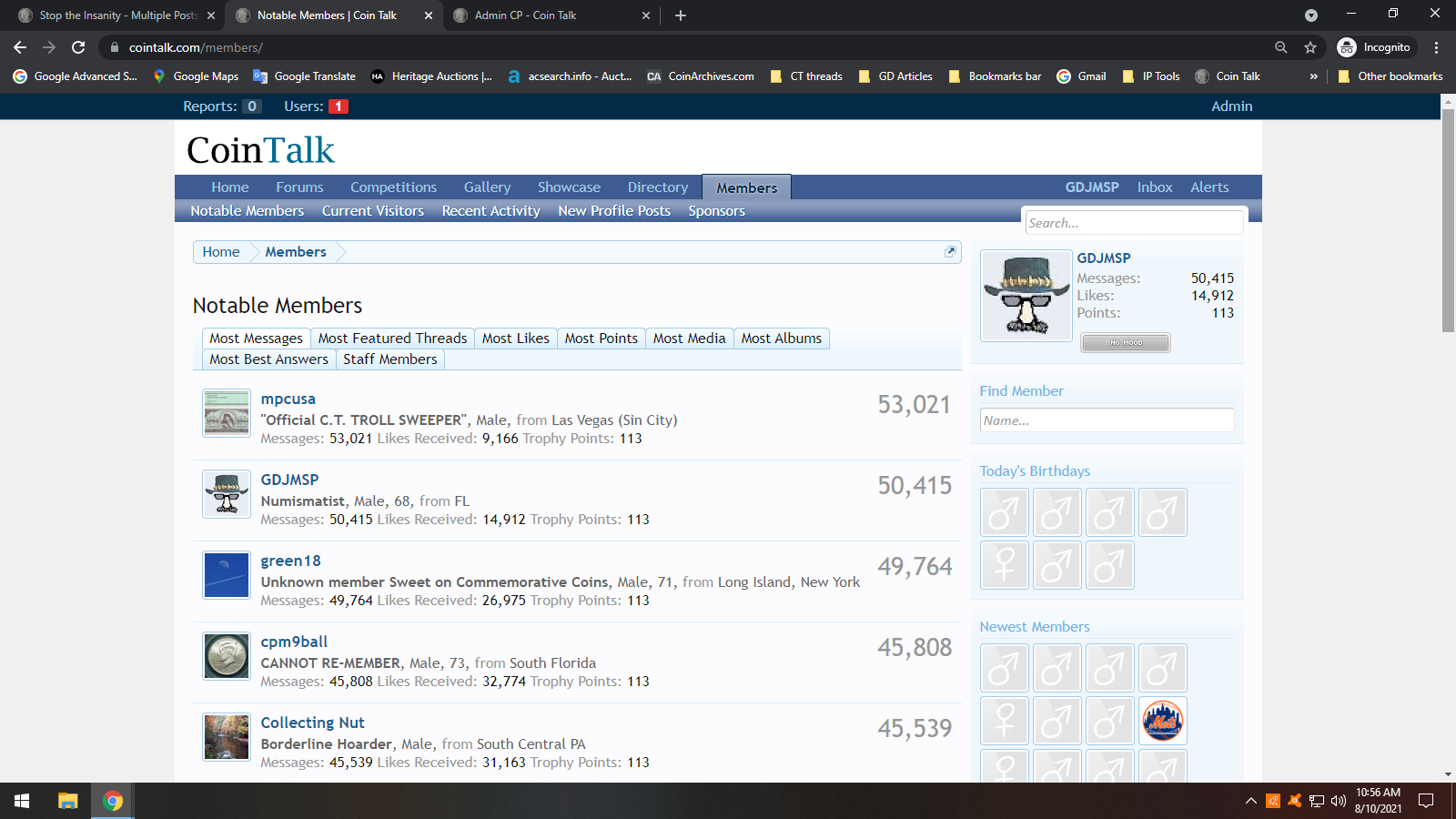Switch to the Most Likes tab
Screen dimensions: 1456x819
pos(515,339)
